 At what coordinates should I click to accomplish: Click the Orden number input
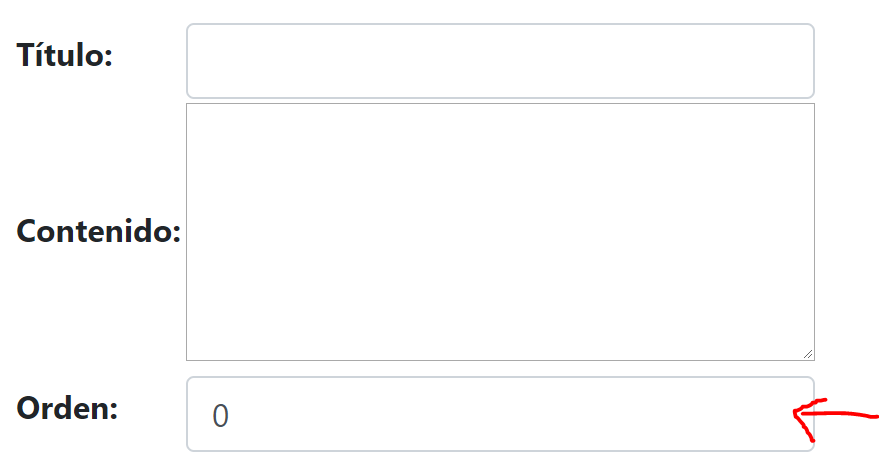click(x=500, y=414)
